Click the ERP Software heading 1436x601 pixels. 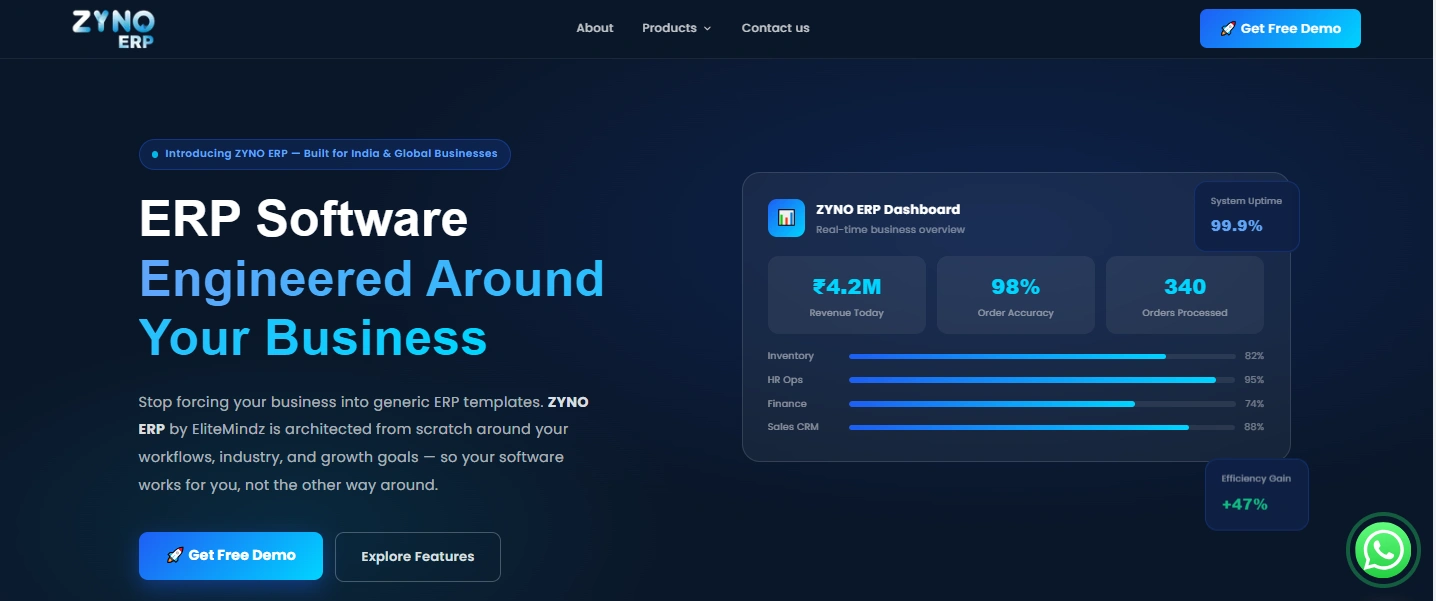point(303,218)
